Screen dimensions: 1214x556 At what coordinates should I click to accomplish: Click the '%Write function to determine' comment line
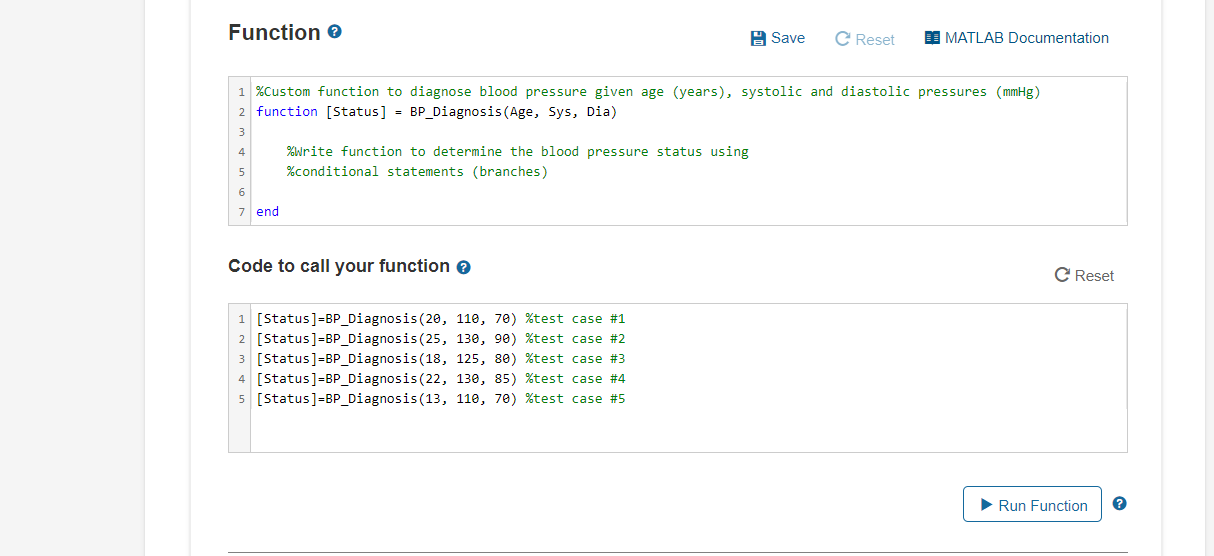coord(517,152)
